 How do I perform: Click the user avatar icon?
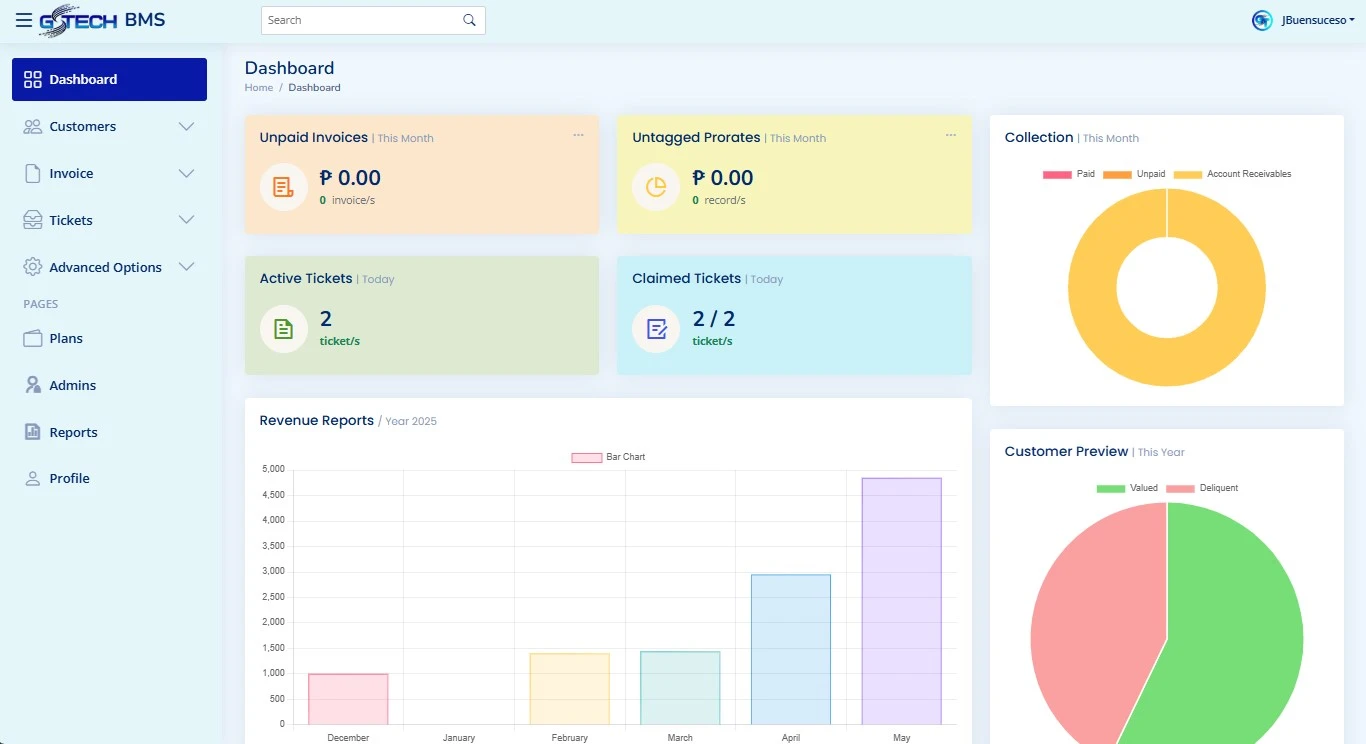coord(1262,20)
